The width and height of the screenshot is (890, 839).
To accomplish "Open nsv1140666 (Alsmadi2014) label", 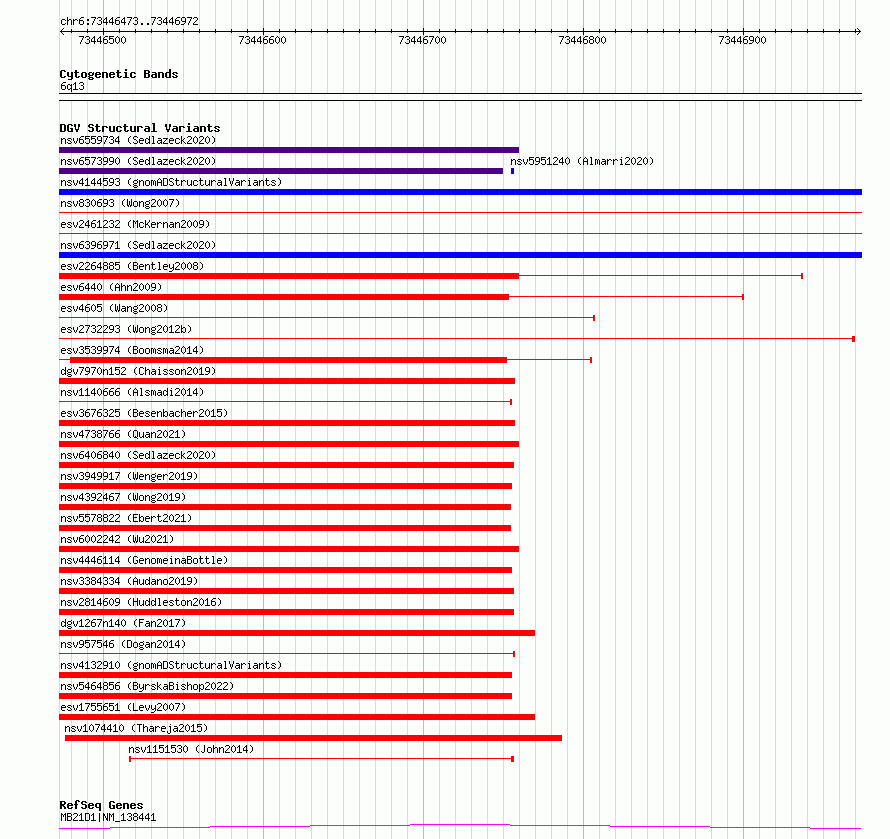I will point(132,392).
